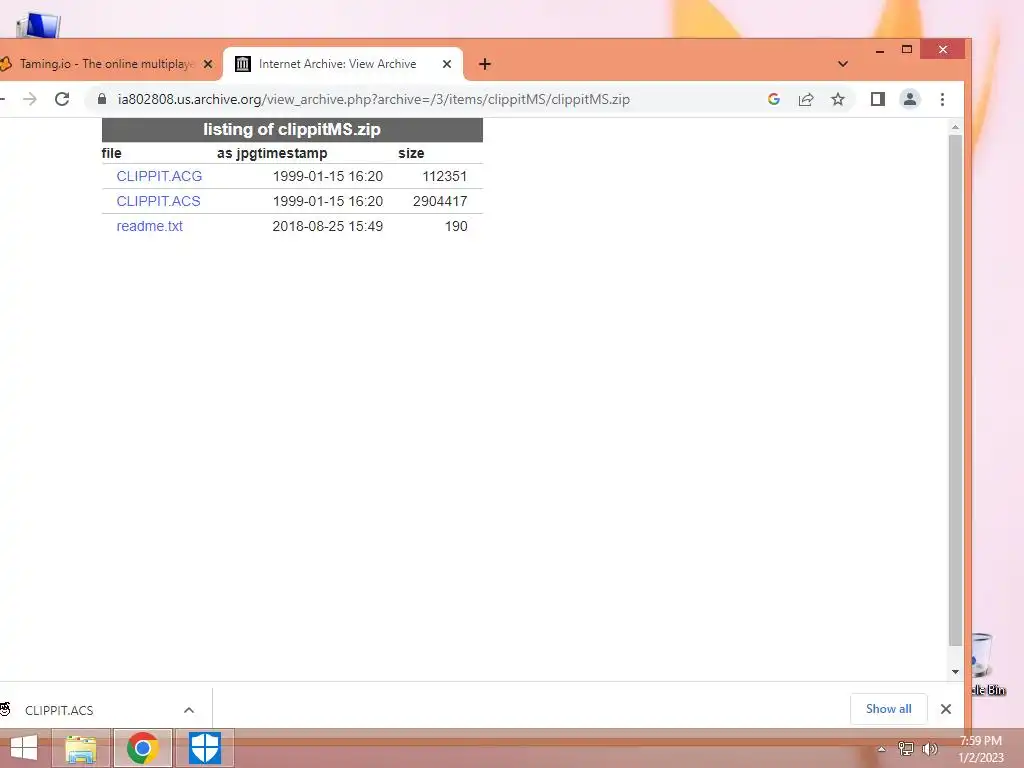
Task: Close the Taming.io tab
Action: pyautogui.click(x=208, y=64)
